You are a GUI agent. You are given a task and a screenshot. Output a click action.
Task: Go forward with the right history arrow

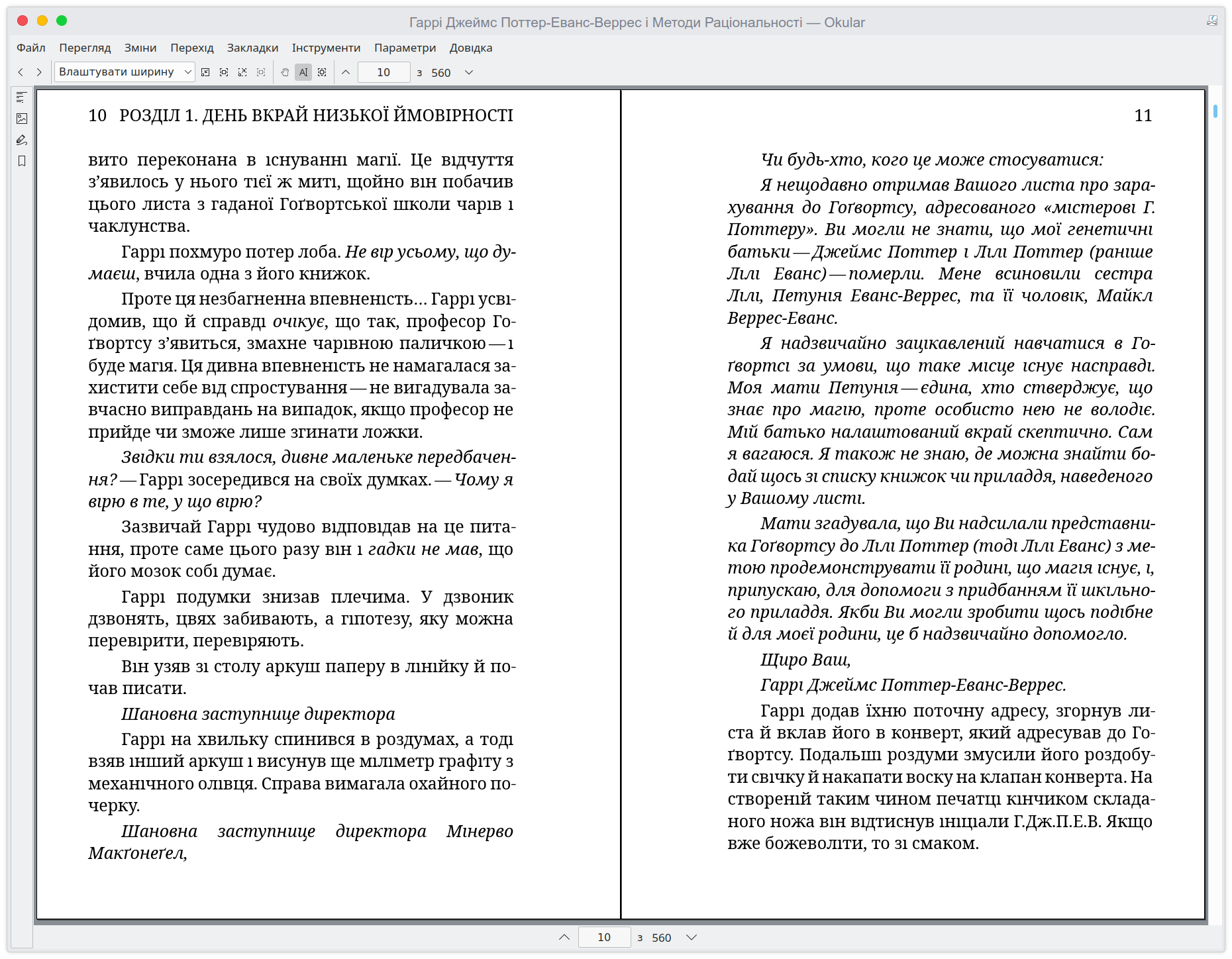click(x=39, y=72)
